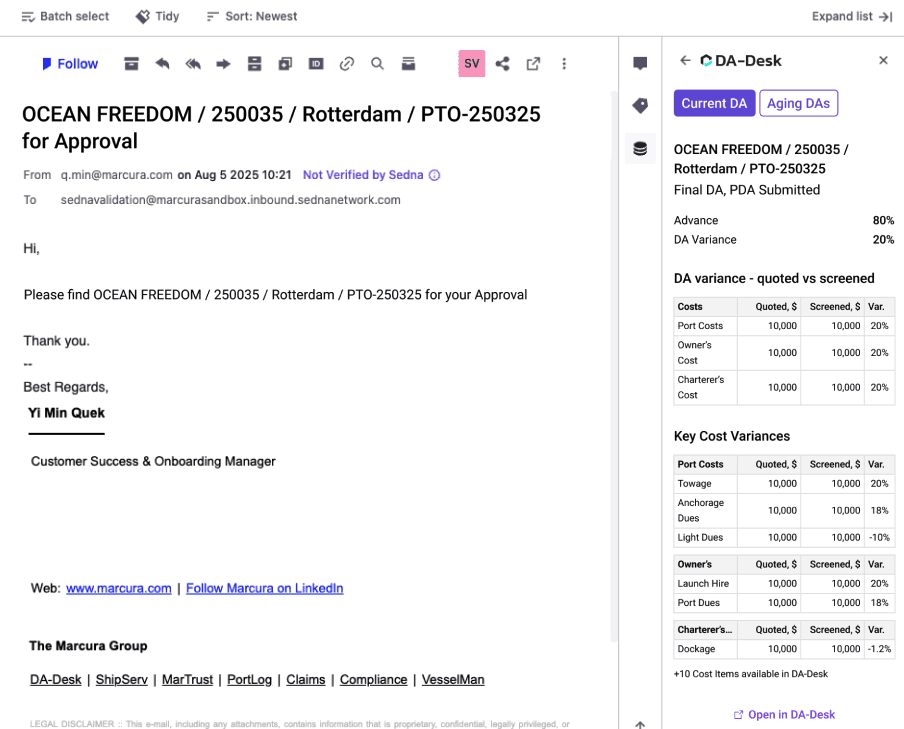Image resolution: width=904 pixels, height=729 pixels.
Task: Click the stacked drawers icon in toolbar
Action: tap(254, 63)
